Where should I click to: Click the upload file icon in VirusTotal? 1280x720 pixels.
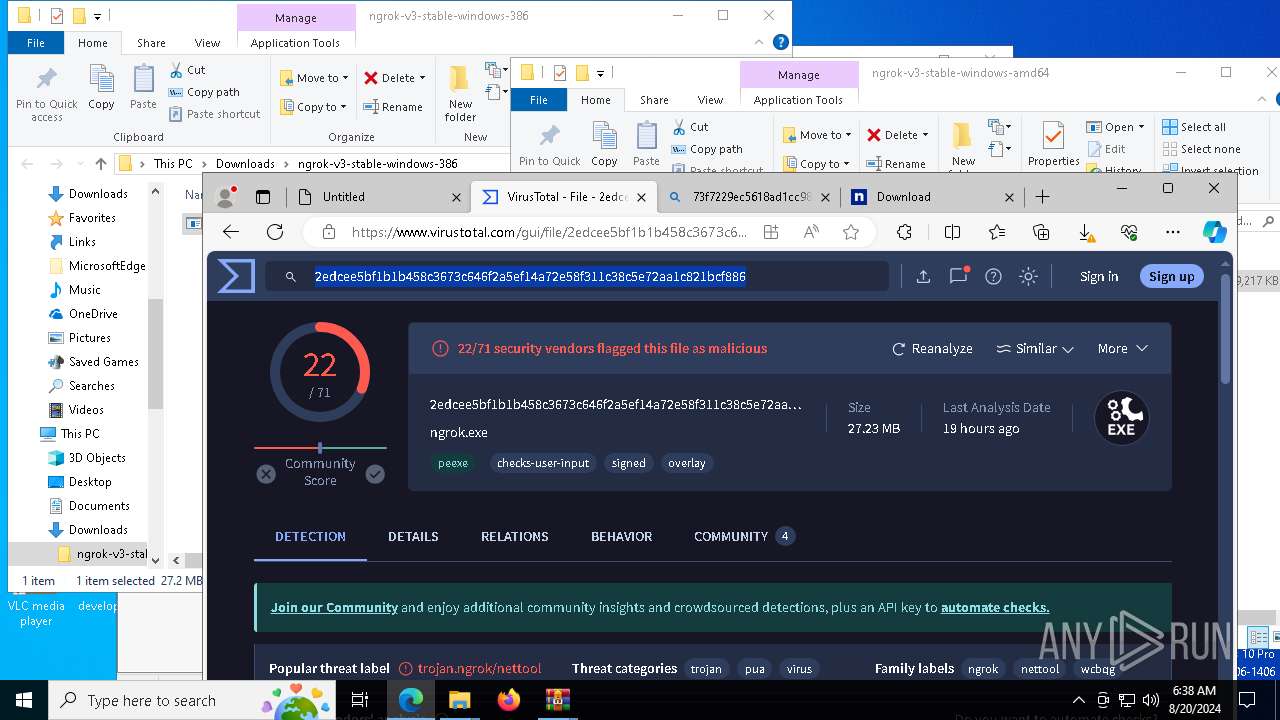point(923,277)
